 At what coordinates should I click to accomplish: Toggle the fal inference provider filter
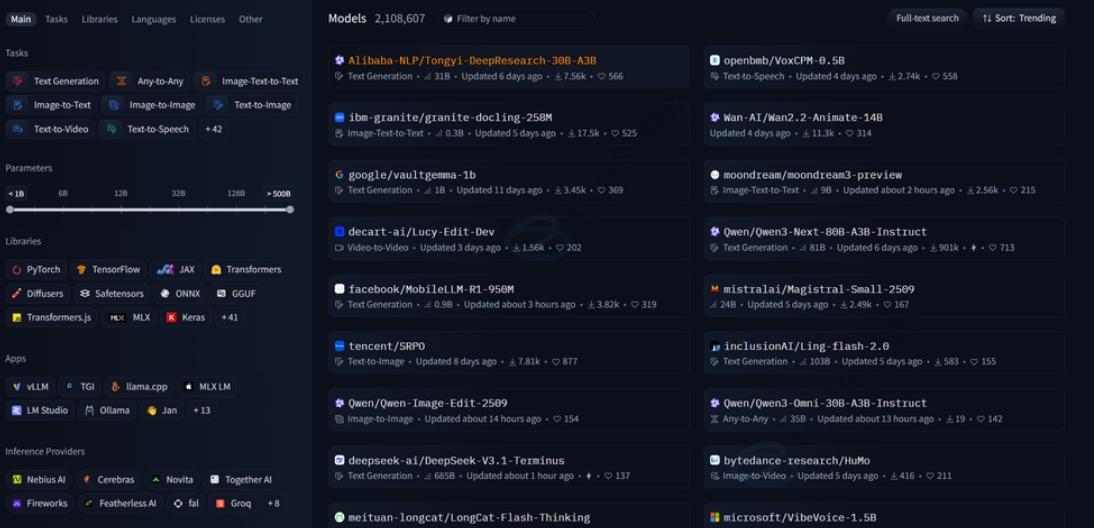pos(186,504)
